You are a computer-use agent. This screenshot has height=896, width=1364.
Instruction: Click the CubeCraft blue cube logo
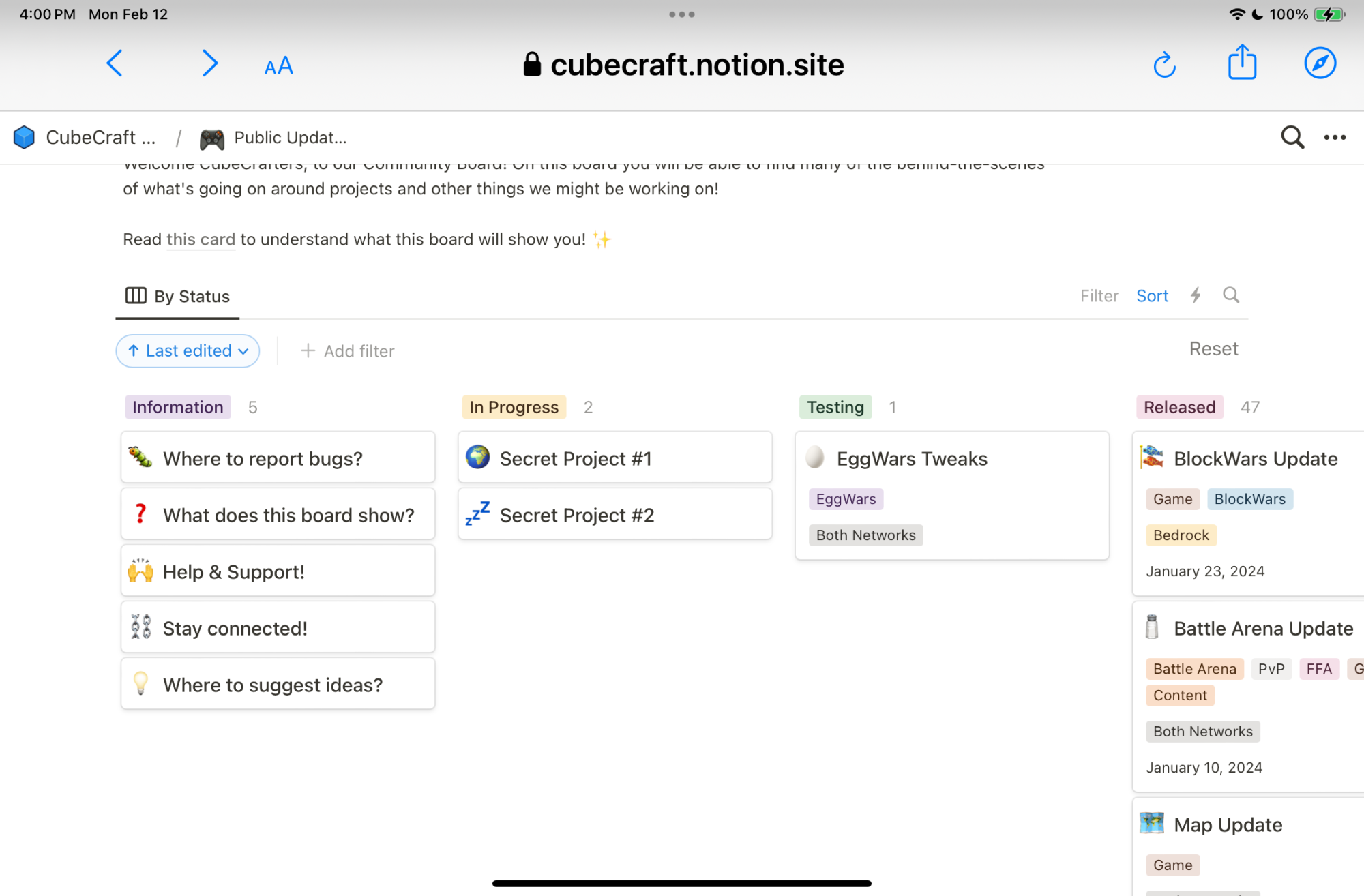[25, 137]
